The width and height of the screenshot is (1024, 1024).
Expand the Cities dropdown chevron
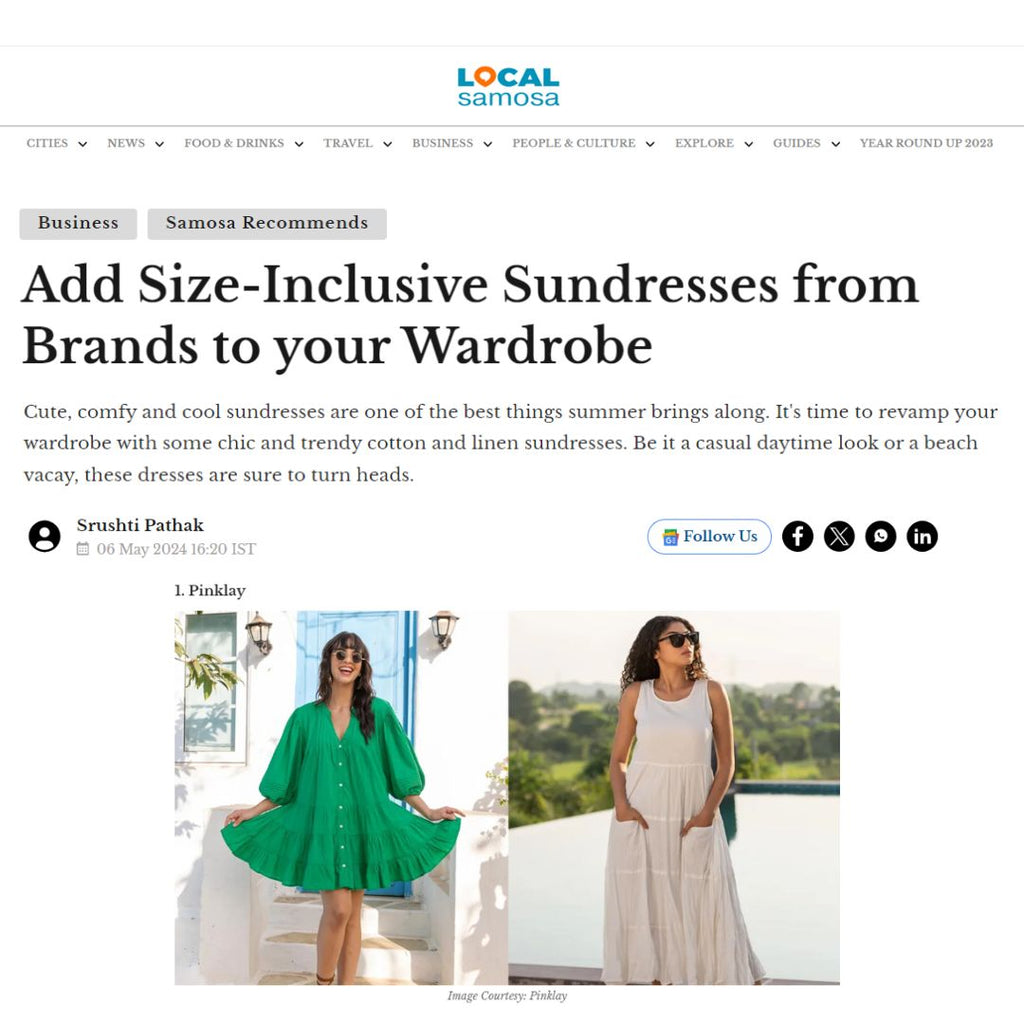[x=83, y=144]
